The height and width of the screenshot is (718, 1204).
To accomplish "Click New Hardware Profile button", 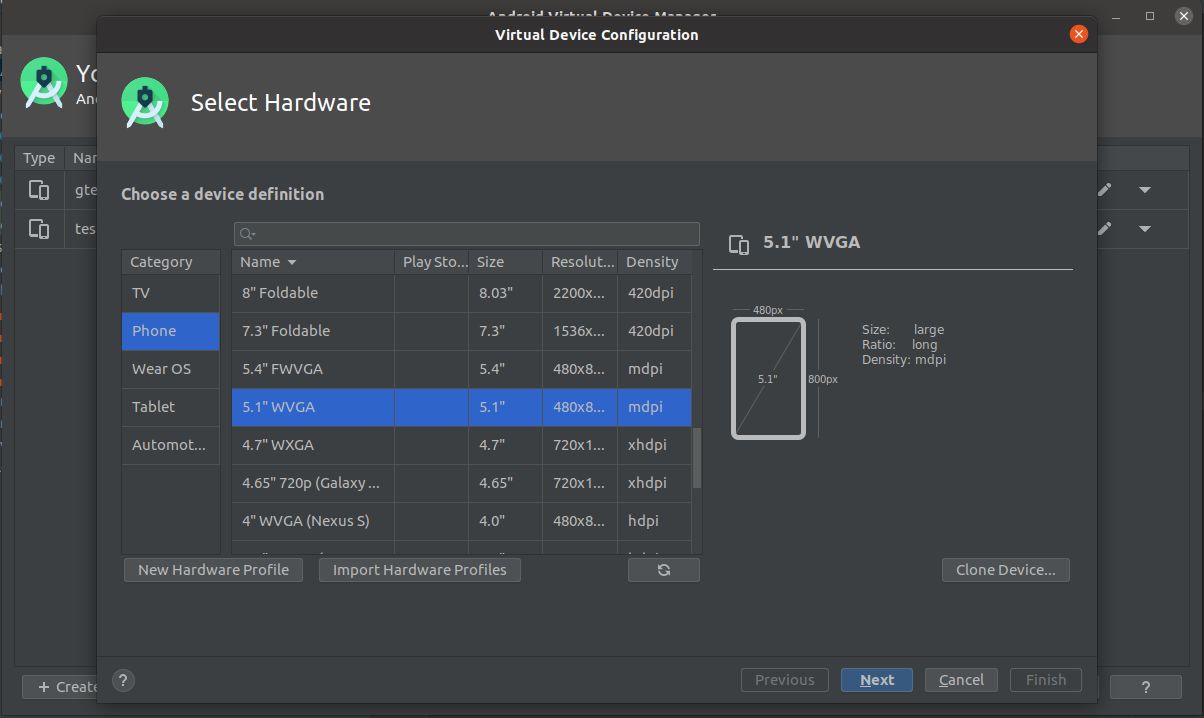I will [213, 570].
